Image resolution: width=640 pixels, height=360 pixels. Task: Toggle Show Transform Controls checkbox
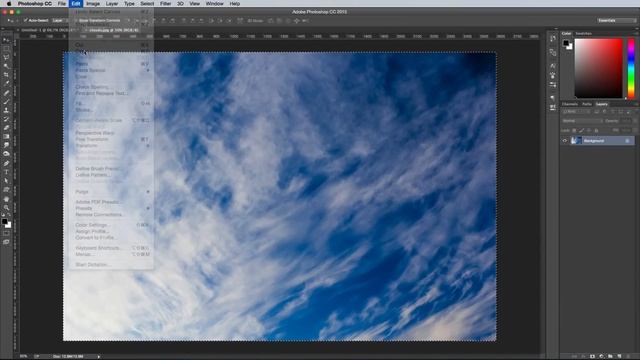(x=76, y=20)
